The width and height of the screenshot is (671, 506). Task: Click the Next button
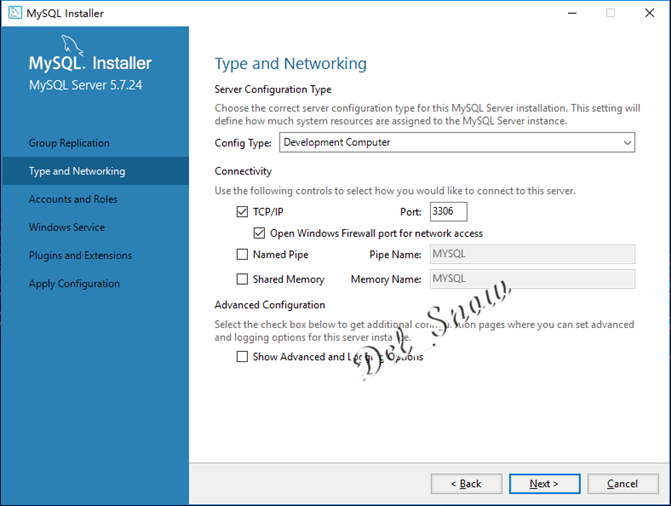coord(545,484)
